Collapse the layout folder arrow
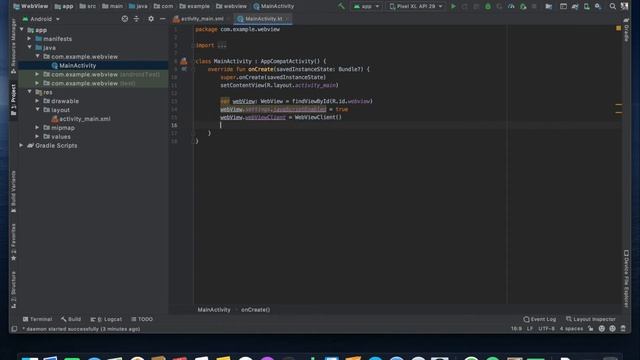This screenshot has height=360, width=640. pyautogui.click(x=37, y=110)
